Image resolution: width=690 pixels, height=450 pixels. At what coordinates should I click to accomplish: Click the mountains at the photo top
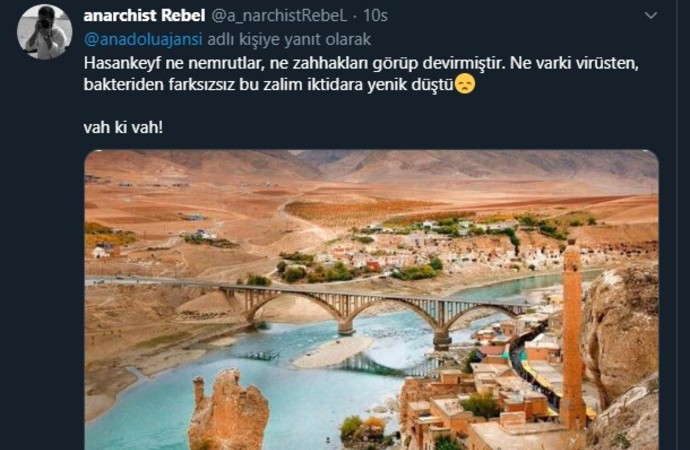[371, 165]
